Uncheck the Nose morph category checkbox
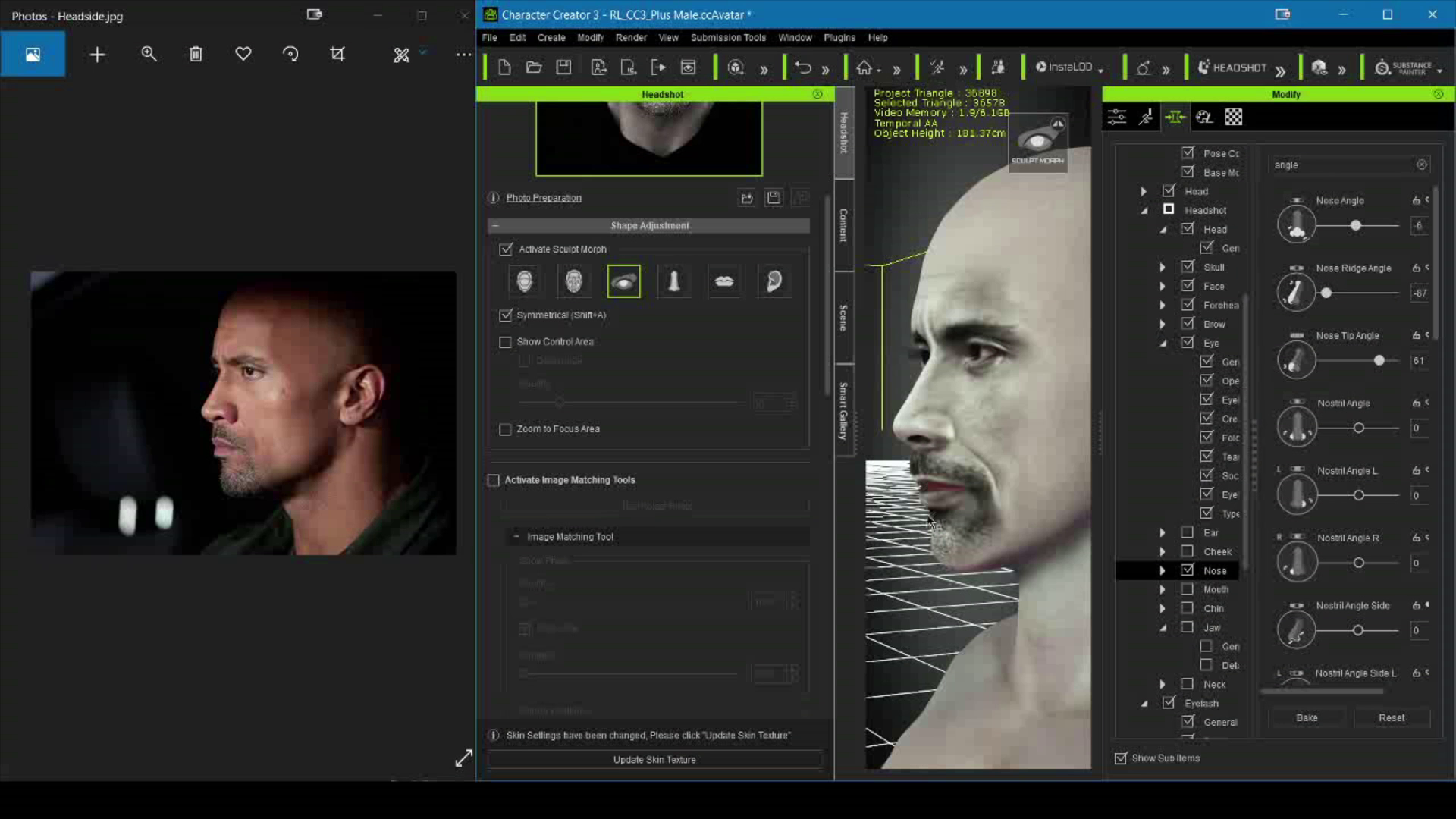1456x819 pixels. [1188, 570]
